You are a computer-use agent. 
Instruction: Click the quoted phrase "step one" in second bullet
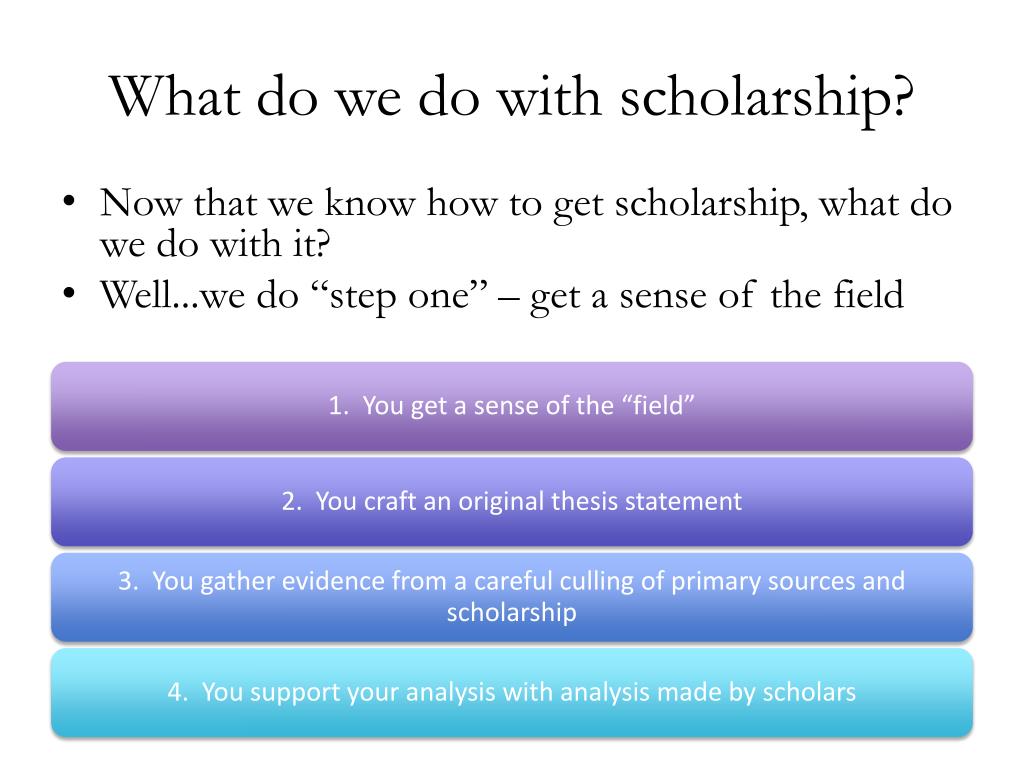(400, 296)
